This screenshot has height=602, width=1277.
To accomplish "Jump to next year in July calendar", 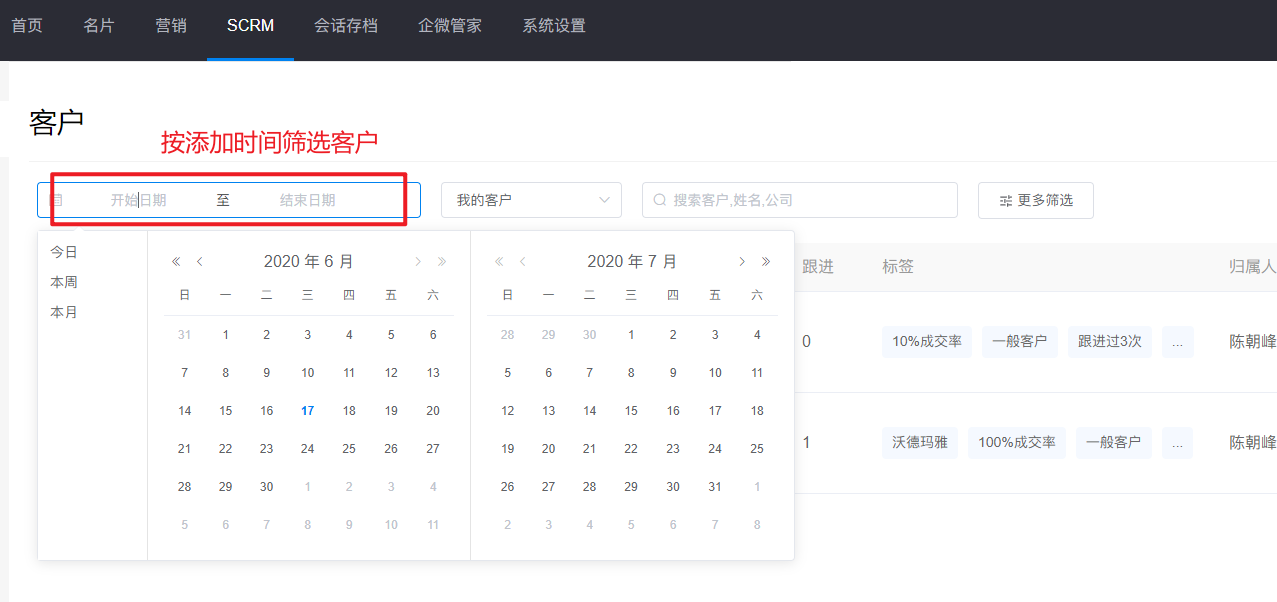I will pos(766,262).
